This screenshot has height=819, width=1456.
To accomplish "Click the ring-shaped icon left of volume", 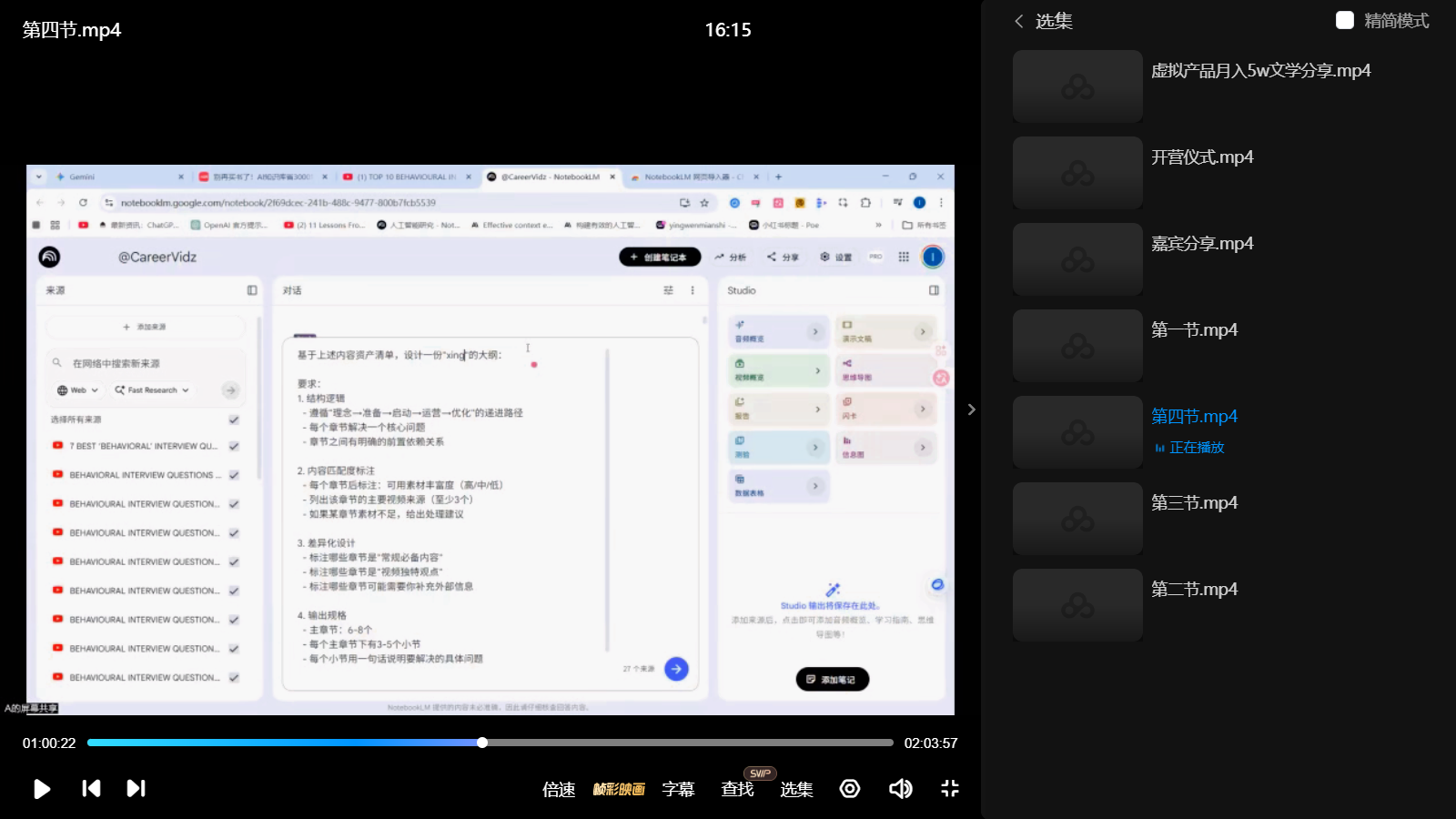I will coord(850,788).
